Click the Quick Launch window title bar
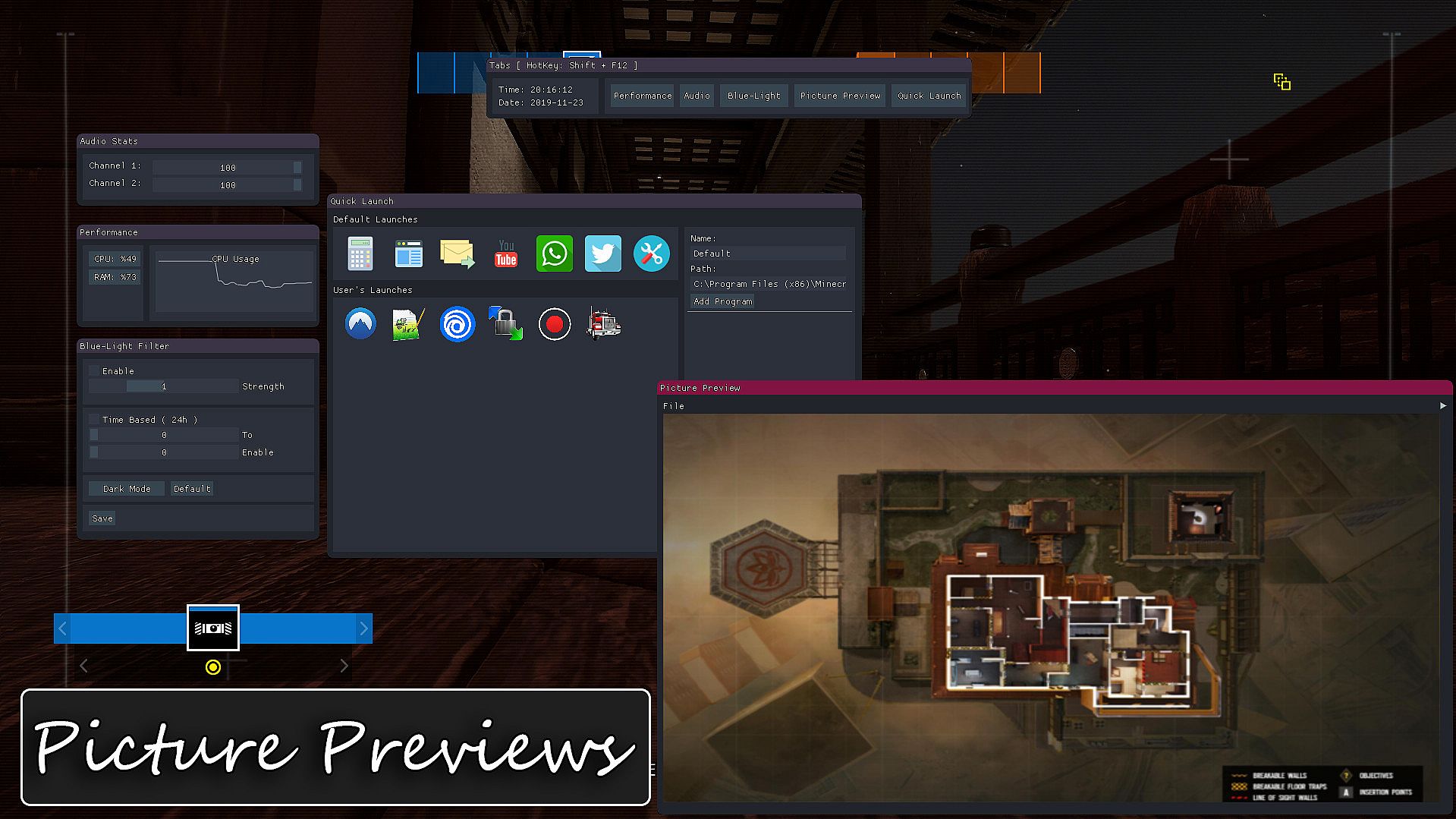Image resolution: width=1456 pixels, height=819 pixels. point(594,201)
